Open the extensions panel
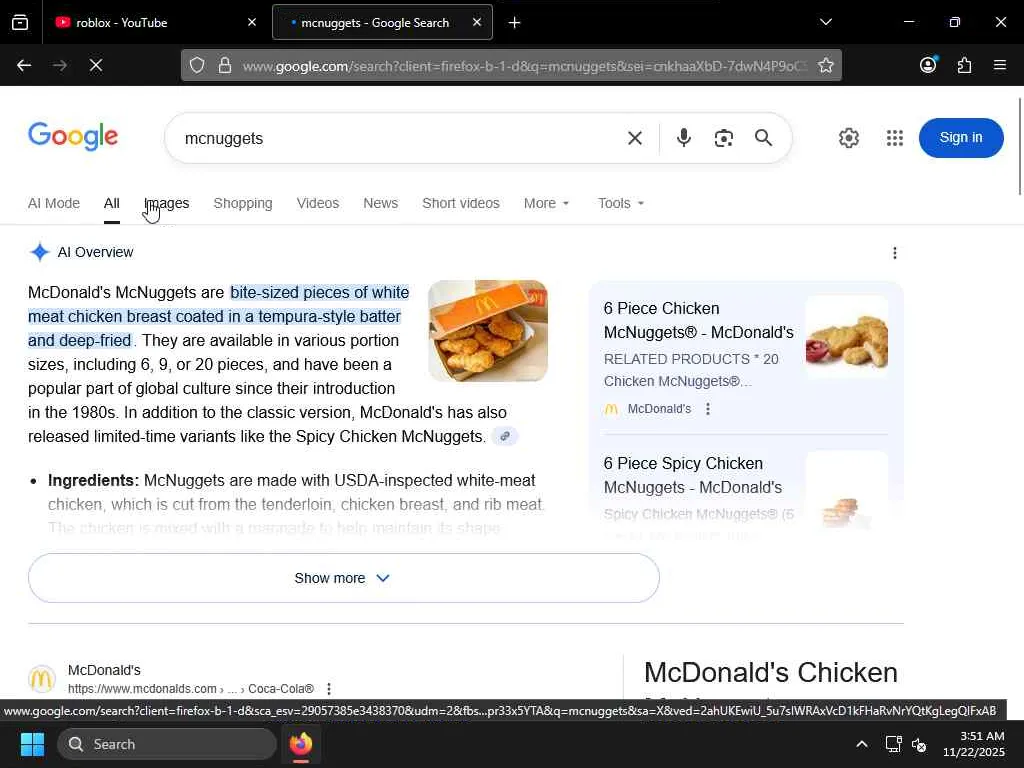The image size is (1024, 768). (964, 65)
